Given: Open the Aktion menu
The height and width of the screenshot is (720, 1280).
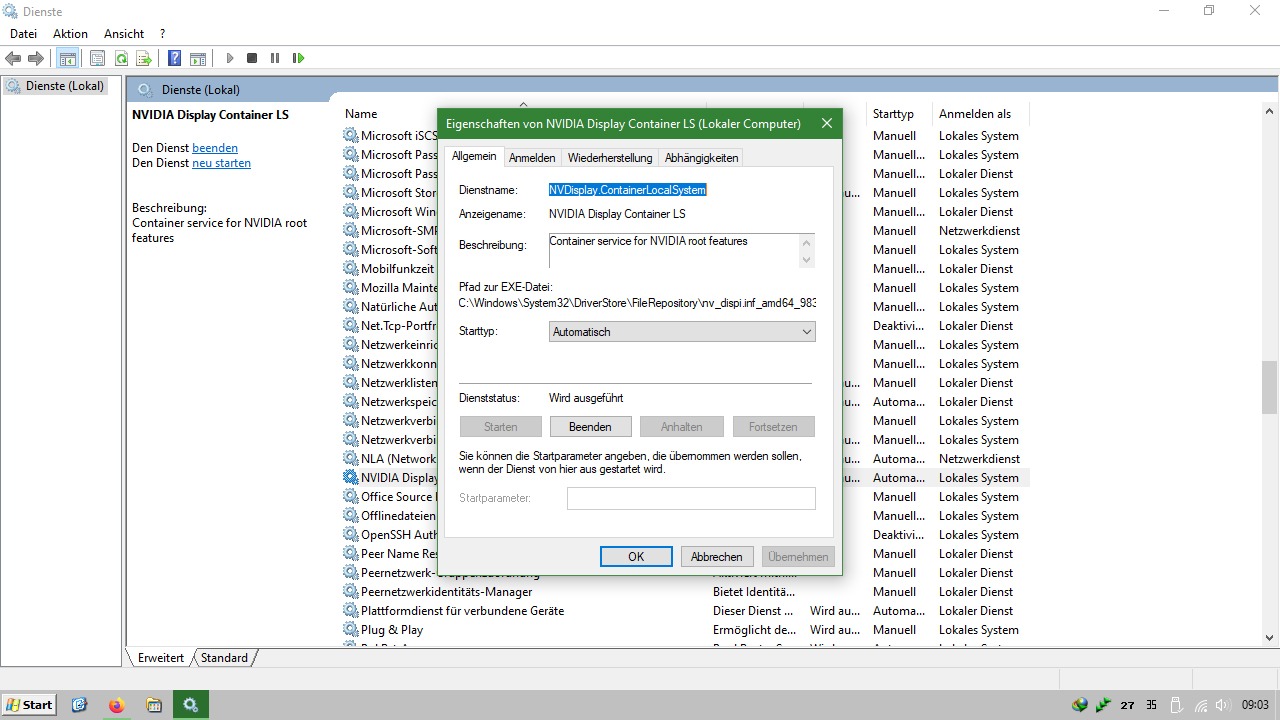Looking at the screenshot, I should click(70, 34).
